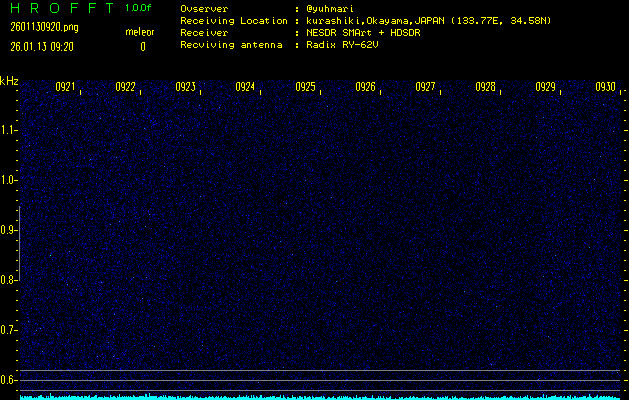Select the 0925 time marker
The width and height of the screenshot is (629, 400).
[x=306, y=87]
